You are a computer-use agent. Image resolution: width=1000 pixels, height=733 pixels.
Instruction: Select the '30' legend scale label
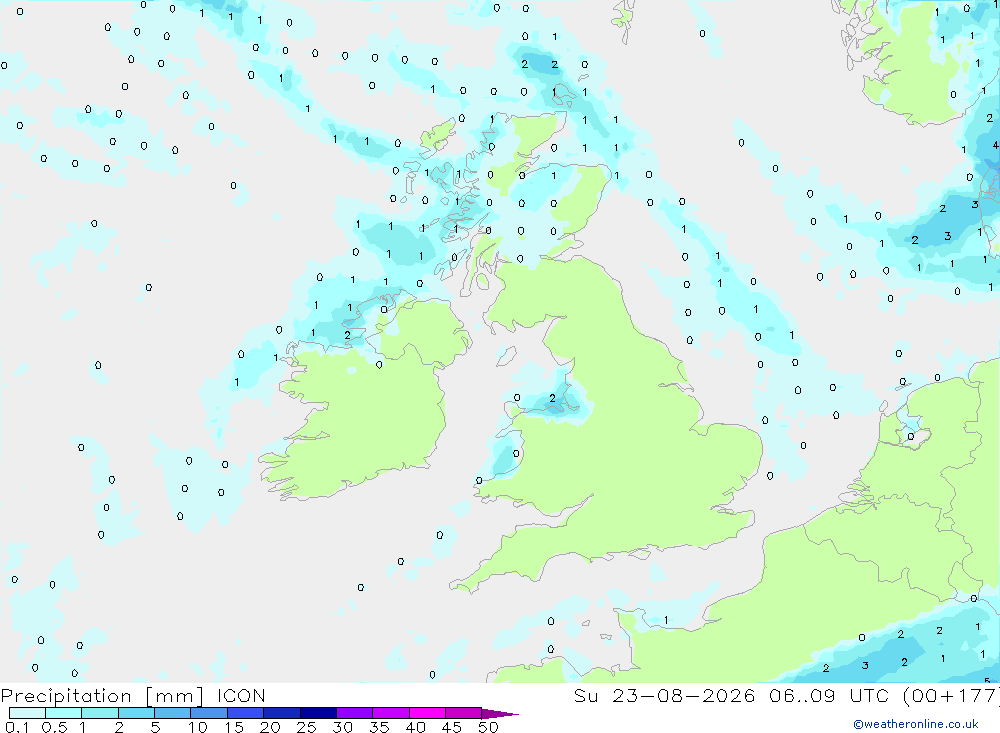[343, 727]
